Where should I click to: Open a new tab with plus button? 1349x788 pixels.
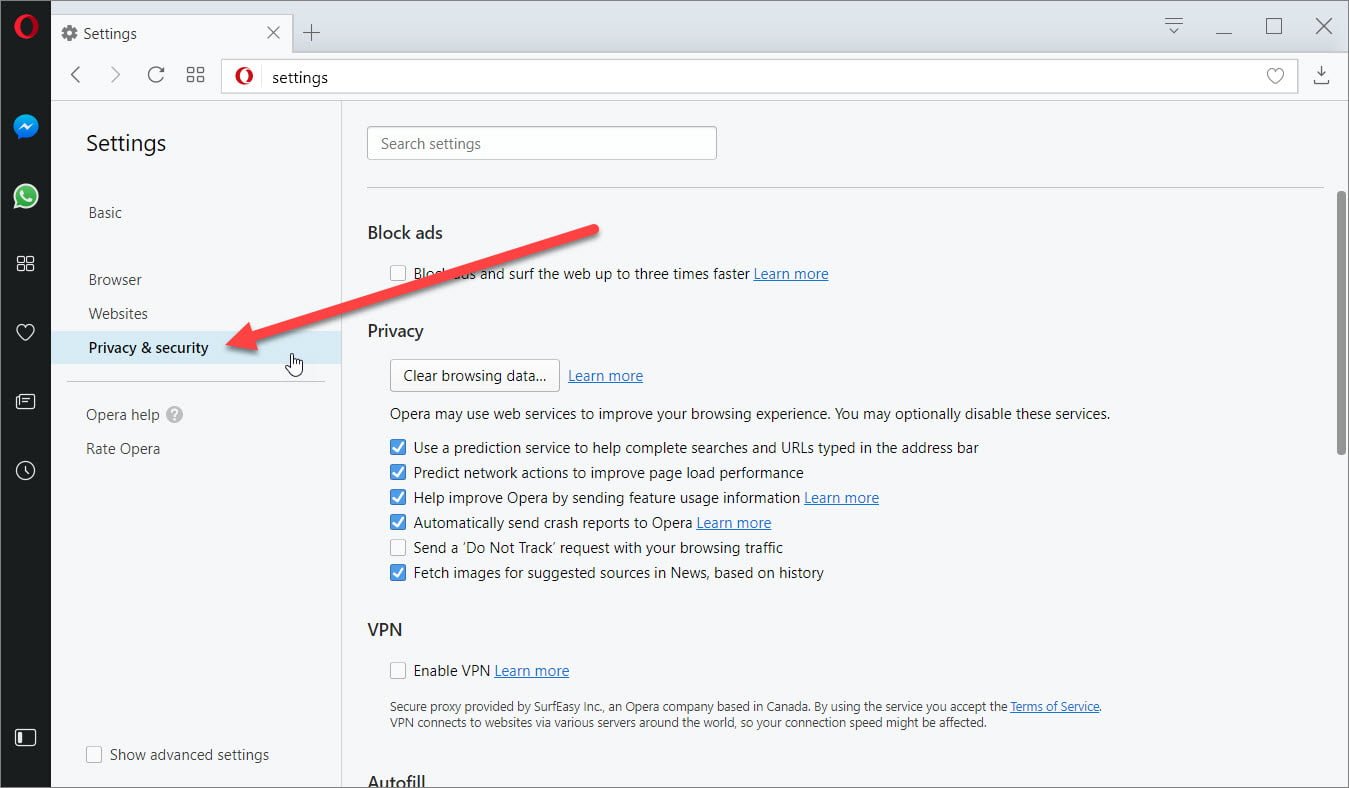pyautogui.click(x=311, y=33)
